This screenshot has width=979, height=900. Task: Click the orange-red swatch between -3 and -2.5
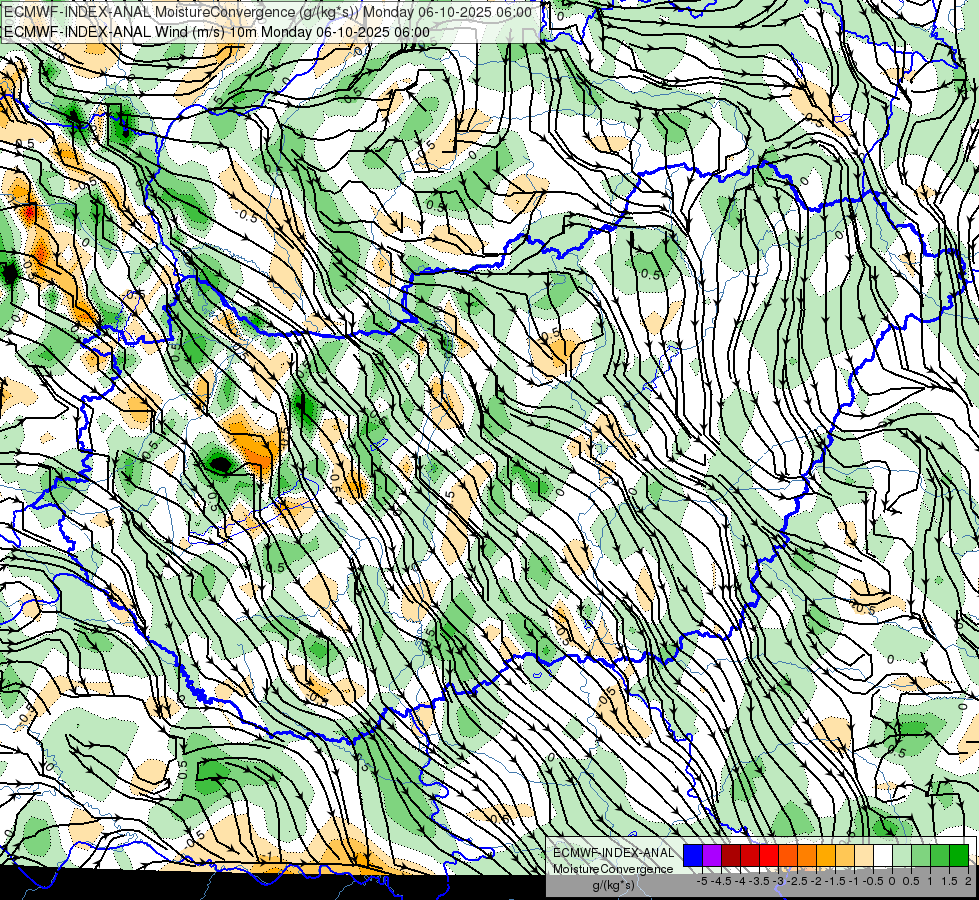[x=788, y=856]
